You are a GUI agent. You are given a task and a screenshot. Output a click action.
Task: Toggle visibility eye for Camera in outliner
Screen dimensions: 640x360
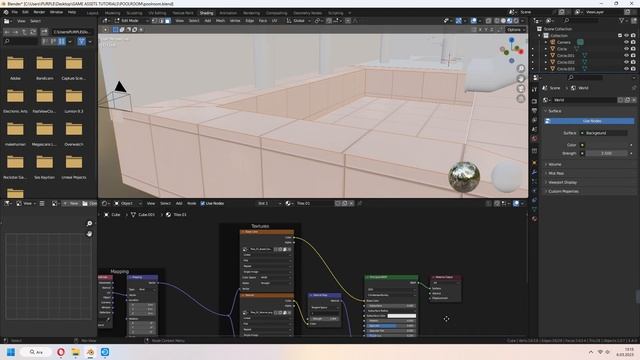pos(626,42)
